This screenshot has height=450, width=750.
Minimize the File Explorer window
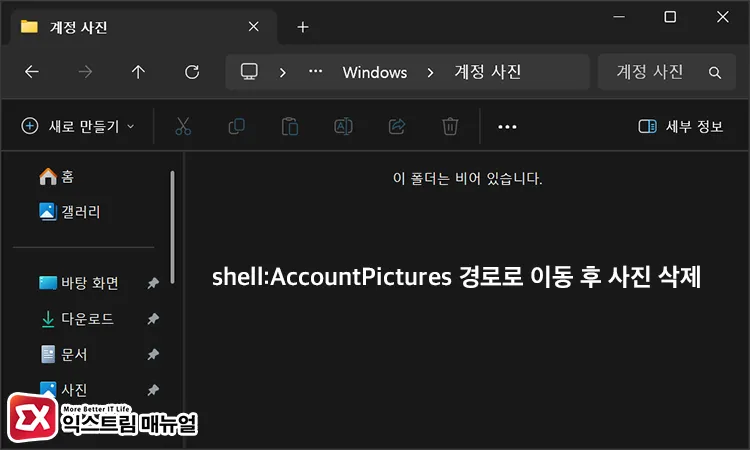[x=619, y=17]
